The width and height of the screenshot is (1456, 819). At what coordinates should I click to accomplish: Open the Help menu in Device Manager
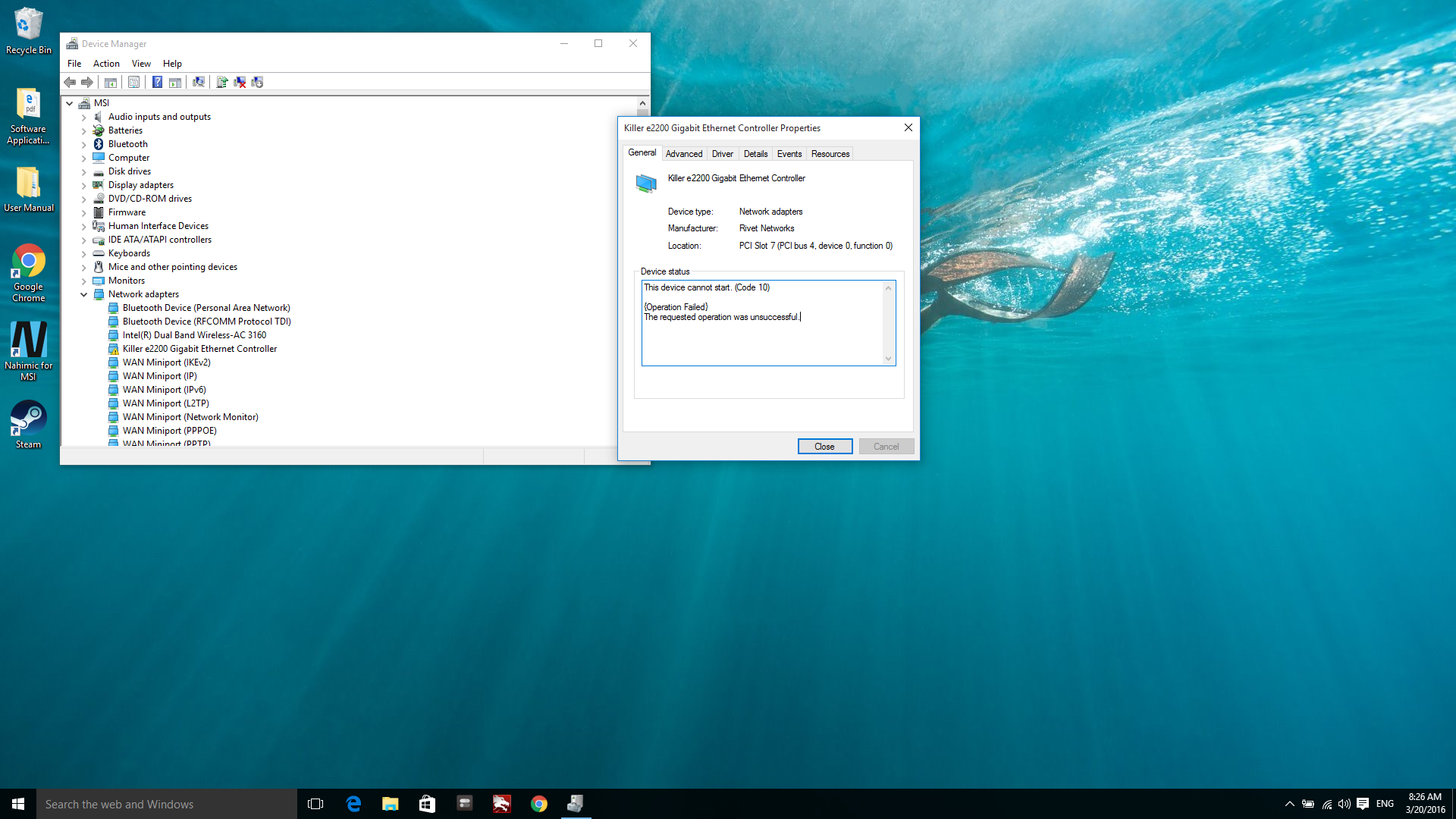pos(172,64)
